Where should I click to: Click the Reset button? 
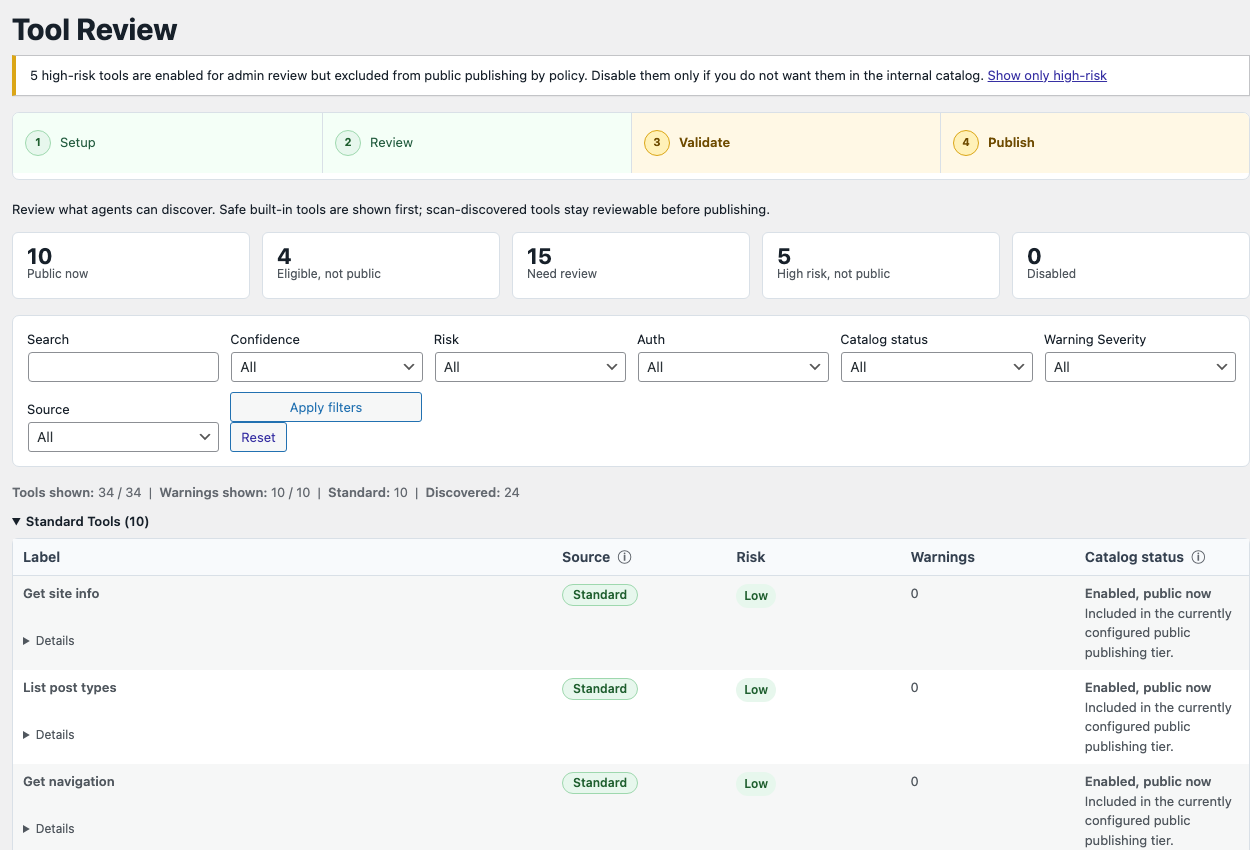pyautogui.click(x=258, y=437)
